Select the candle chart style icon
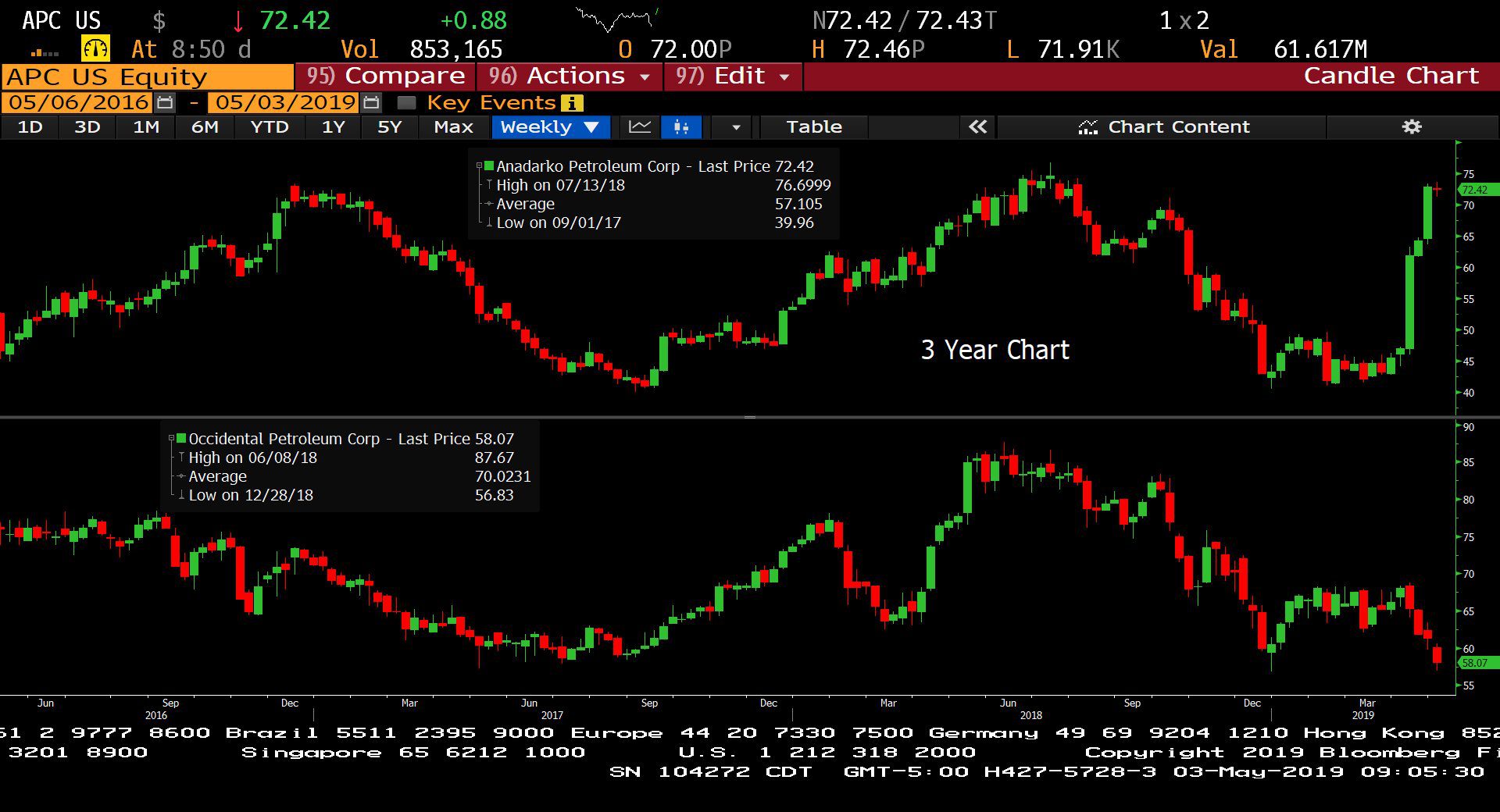The width and height of the screenshot is (1500, 812). pyautogui.click(x=681, y=127)
